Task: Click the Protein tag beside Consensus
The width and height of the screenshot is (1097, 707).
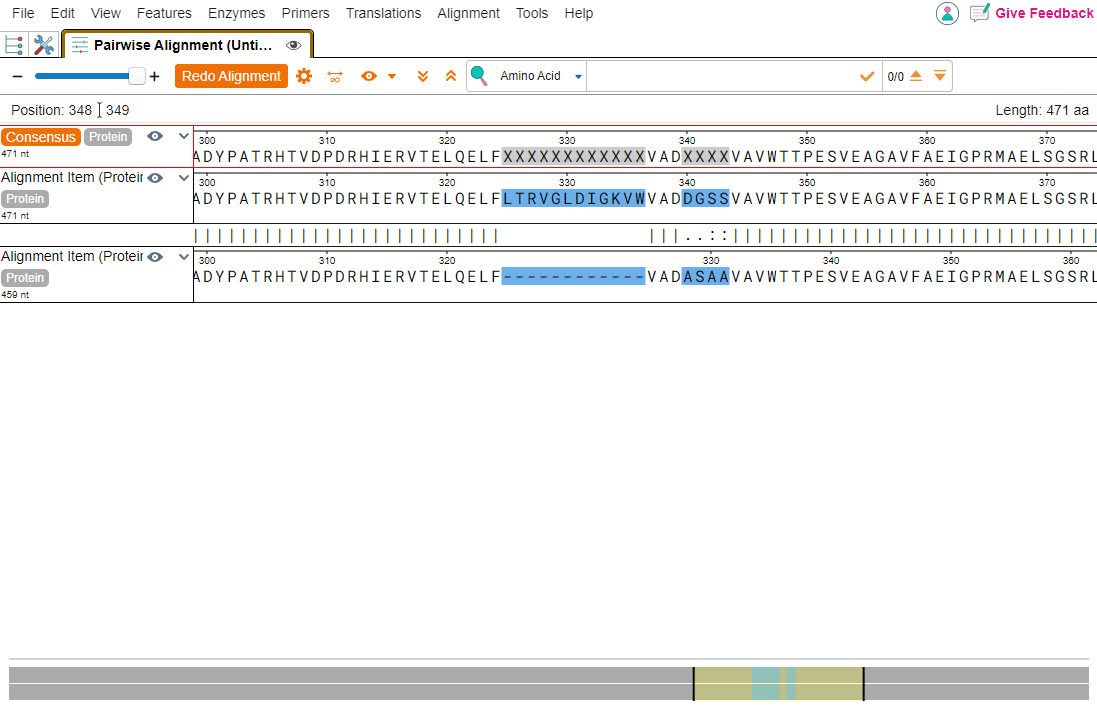Action: 108,137
